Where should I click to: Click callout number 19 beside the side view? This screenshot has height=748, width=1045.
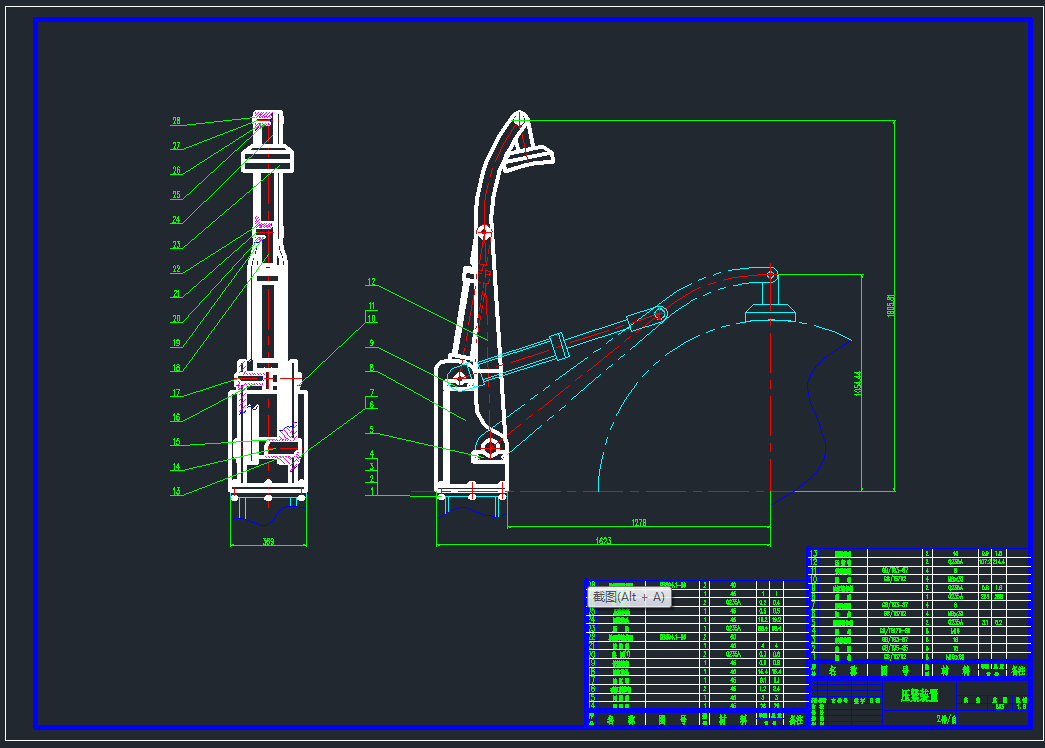(x=176, y=343)
